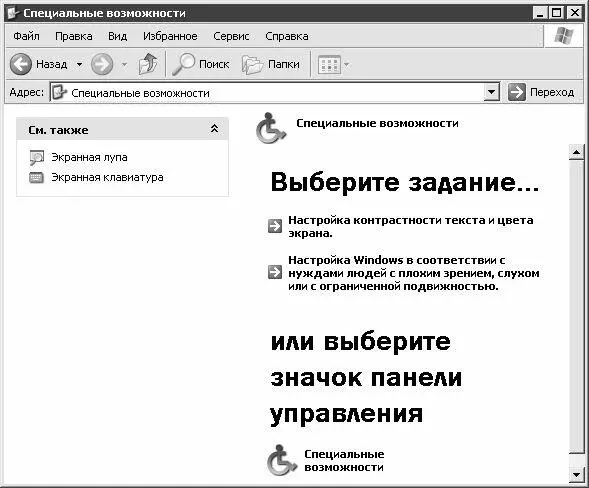This screenshot has width=589, height=488.
Task: Minimize the Специальные возможности window
Action: [539, 13]
